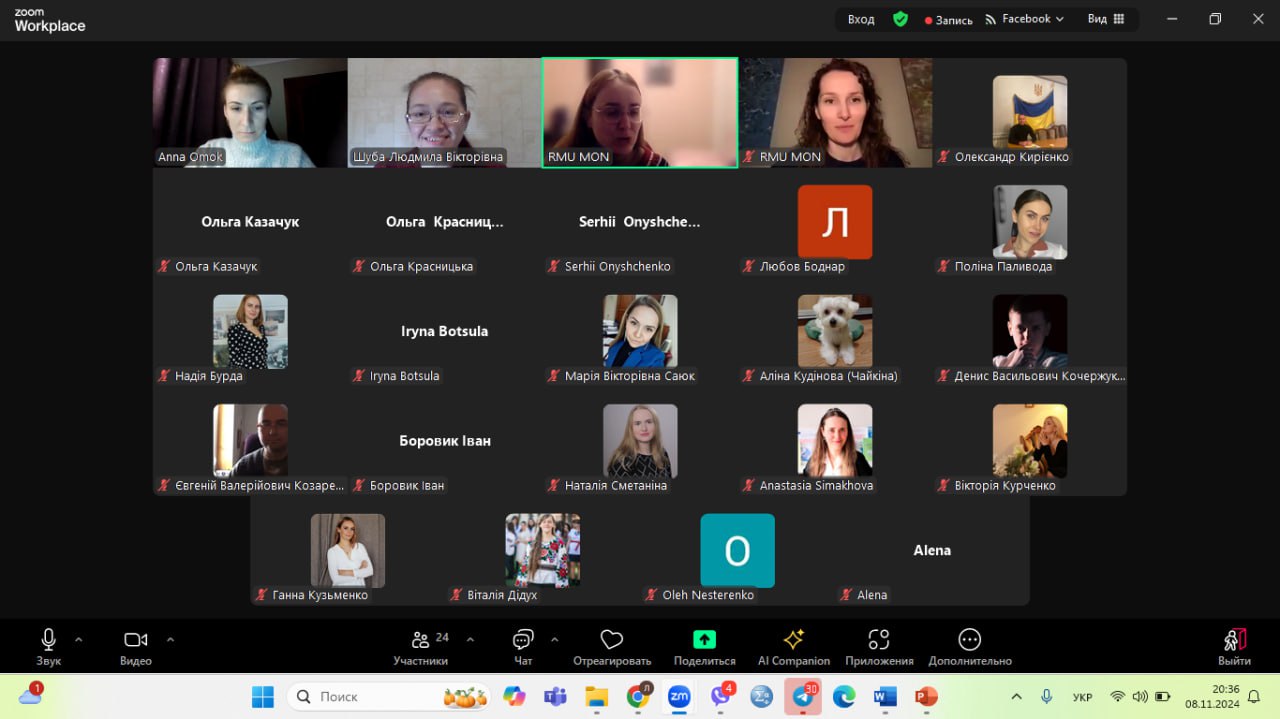
Task: Expand the video options arrow next to Видео
Action: click(170, 639)
